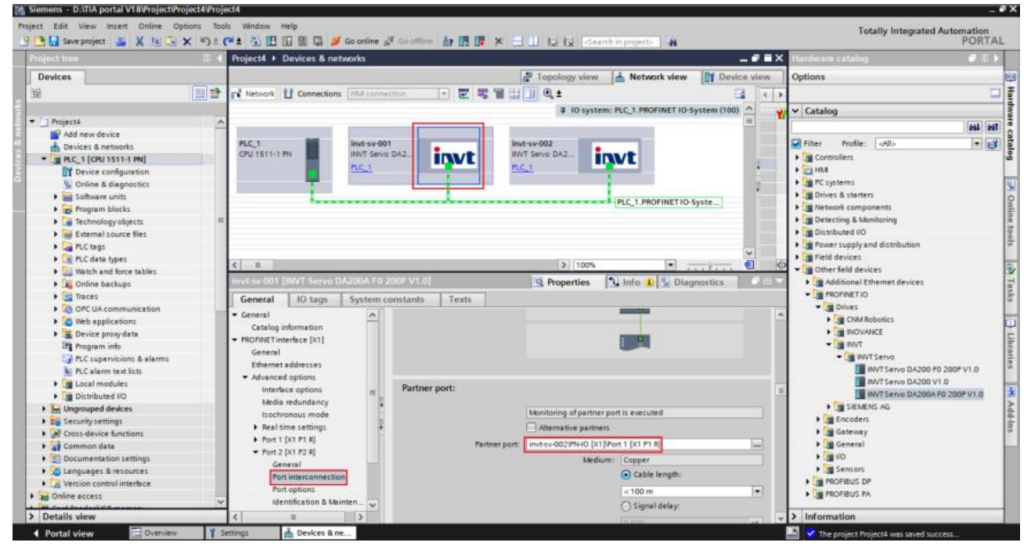Expand SIEMENS AG catalog folder
This screenshot has width=1024, height=546.
click(829, 407)
